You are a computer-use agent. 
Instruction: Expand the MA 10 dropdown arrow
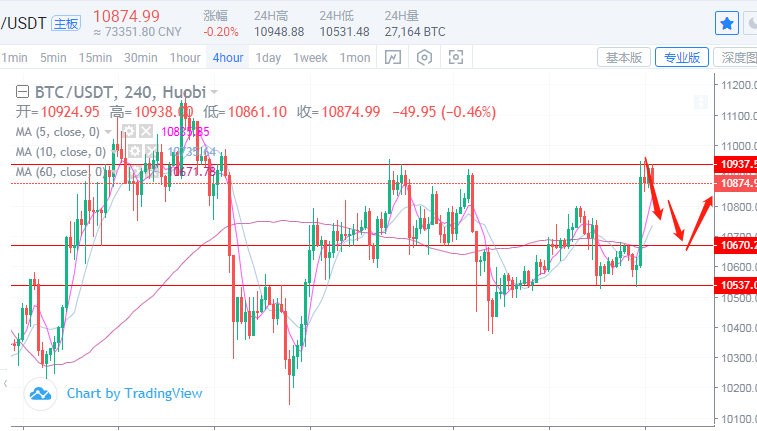115,152
